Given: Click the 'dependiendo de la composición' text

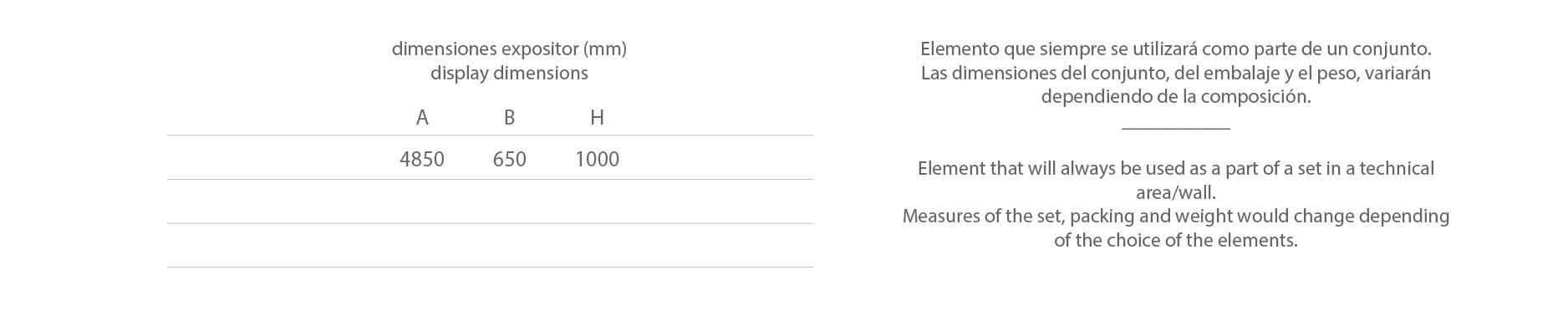Looking at the screenshot, I should point(1176,97).
